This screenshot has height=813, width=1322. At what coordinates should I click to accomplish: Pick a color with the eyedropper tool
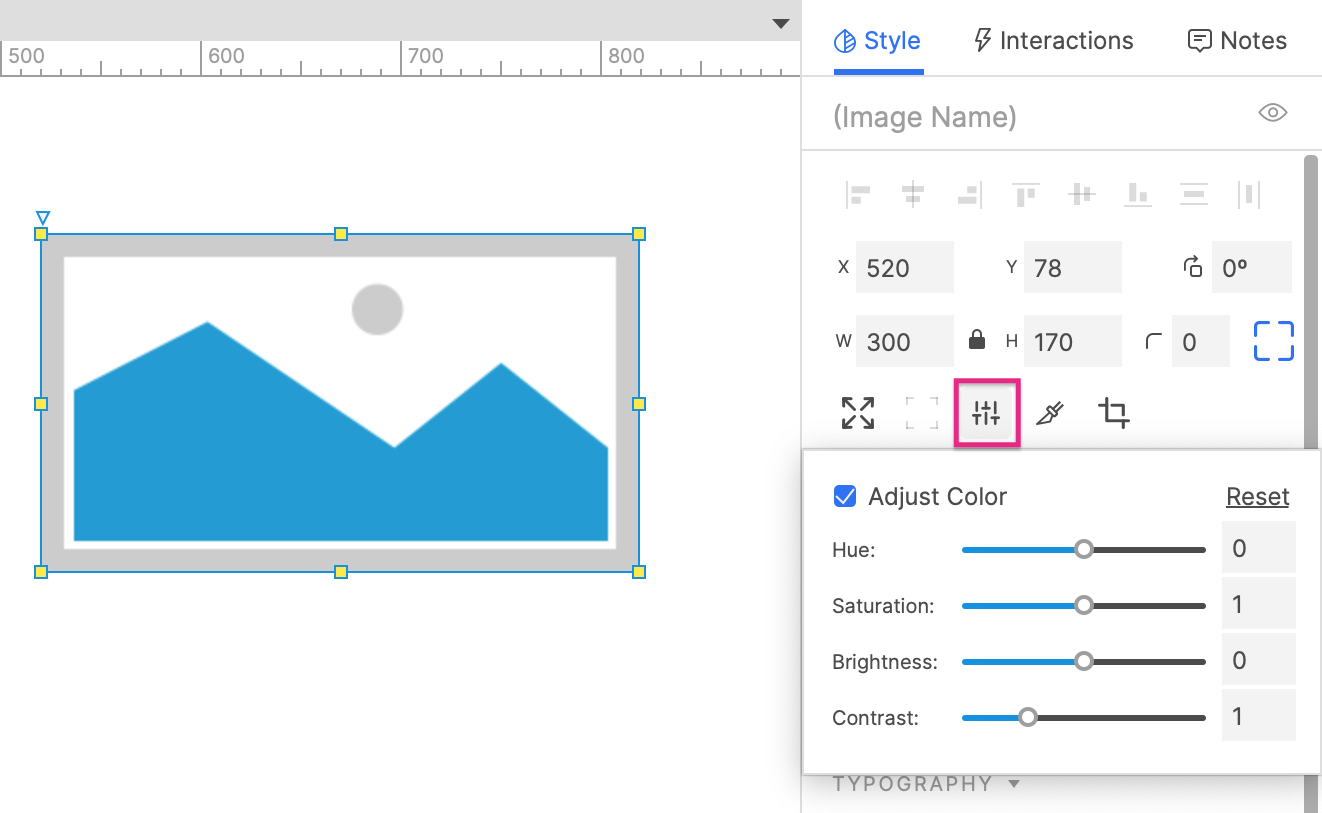pyautogui.click(x=1049, y=412)
